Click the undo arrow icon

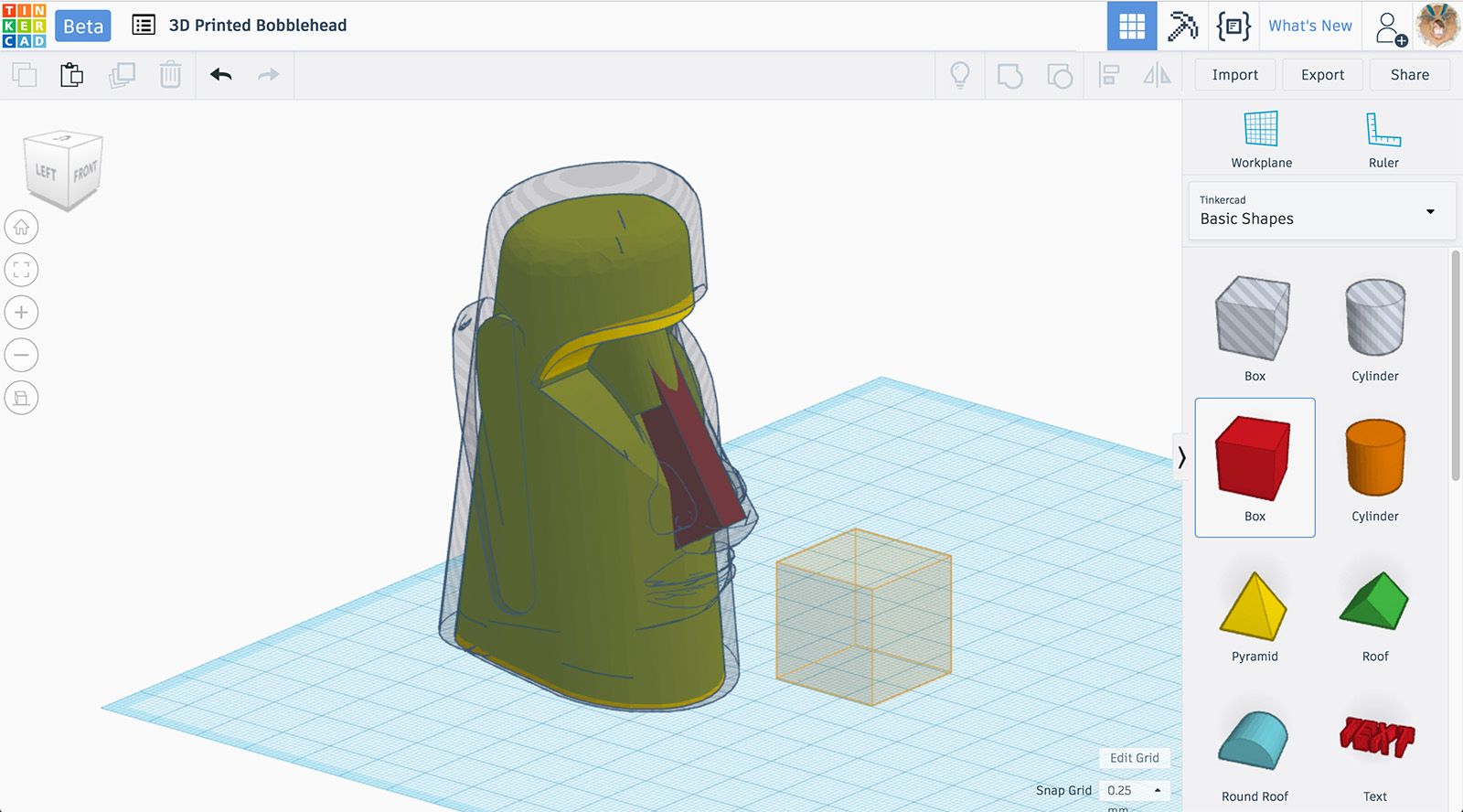(220, 75)
